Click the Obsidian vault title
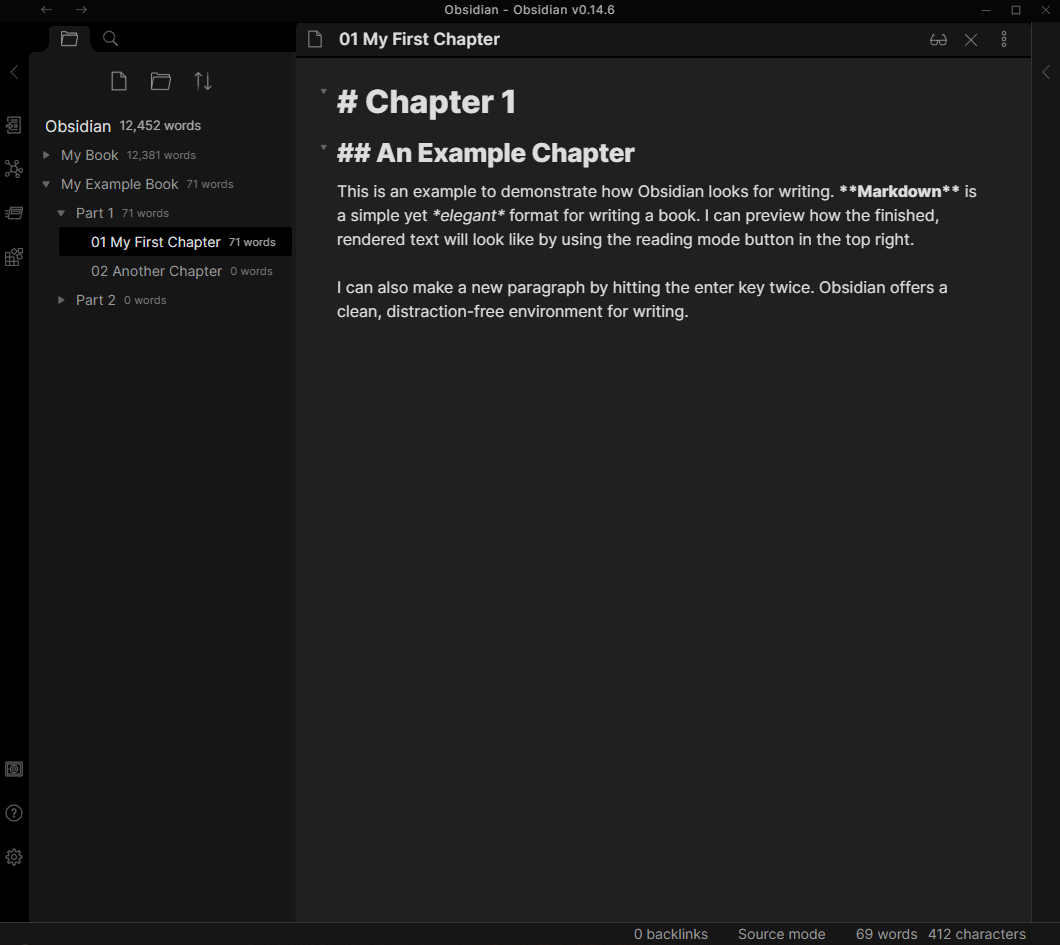The image size is (1060, 945). point(78,126)
